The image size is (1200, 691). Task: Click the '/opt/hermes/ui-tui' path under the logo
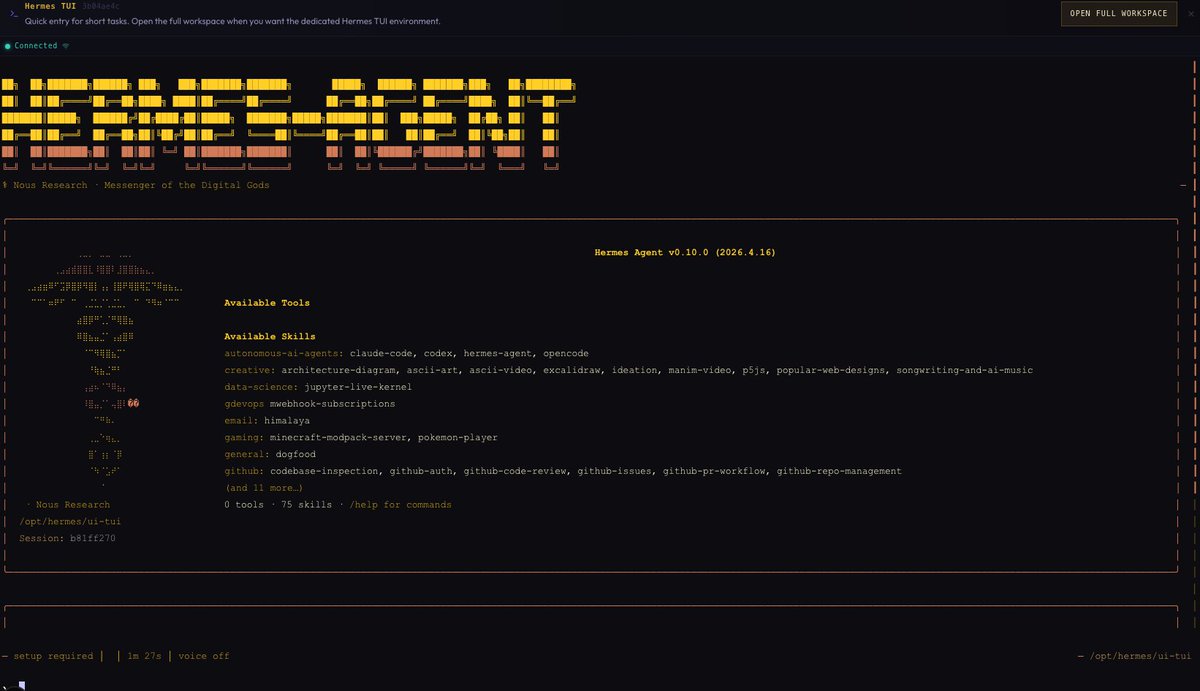pos(70,522)
